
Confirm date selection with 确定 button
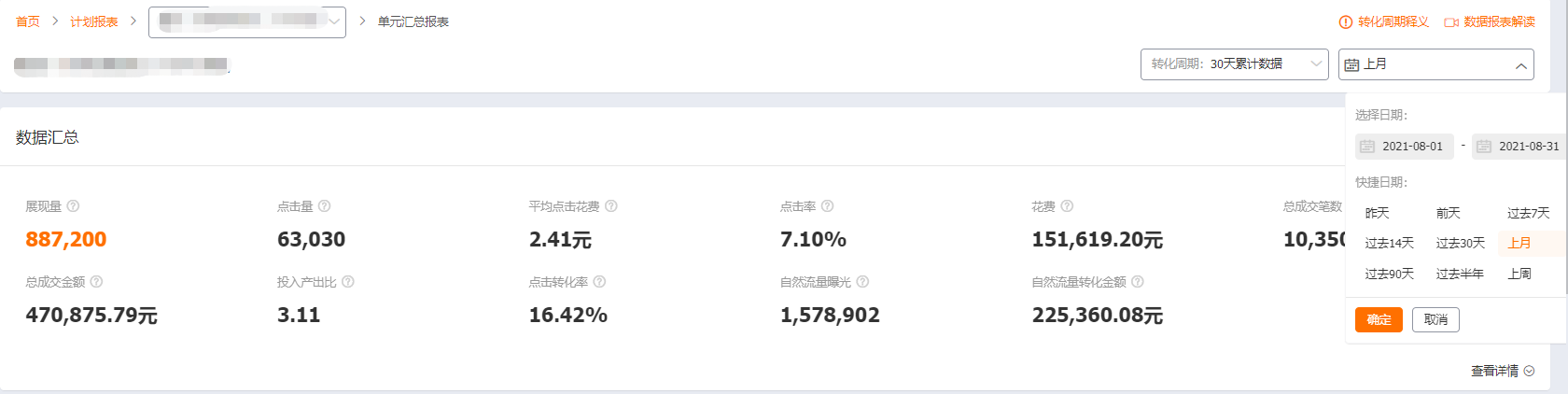click(x=1379, y=320)
